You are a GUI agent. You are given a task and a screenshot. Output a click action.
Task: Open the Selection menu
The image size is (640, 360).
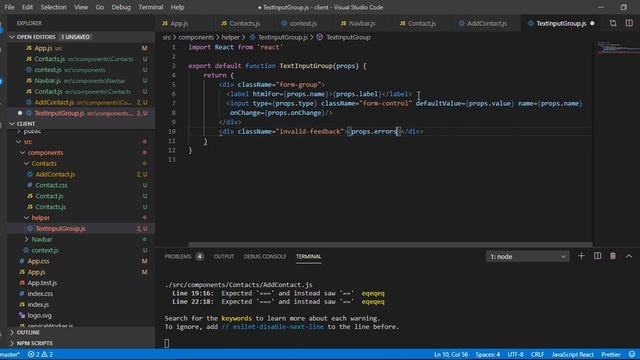click(53, 7)
